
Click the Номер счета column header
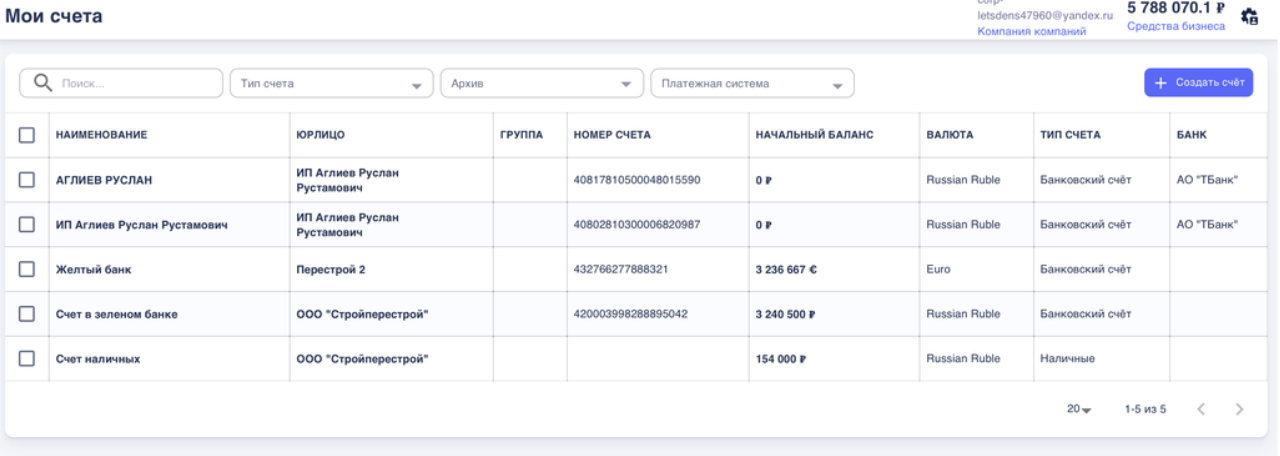(x=612, y=135)
